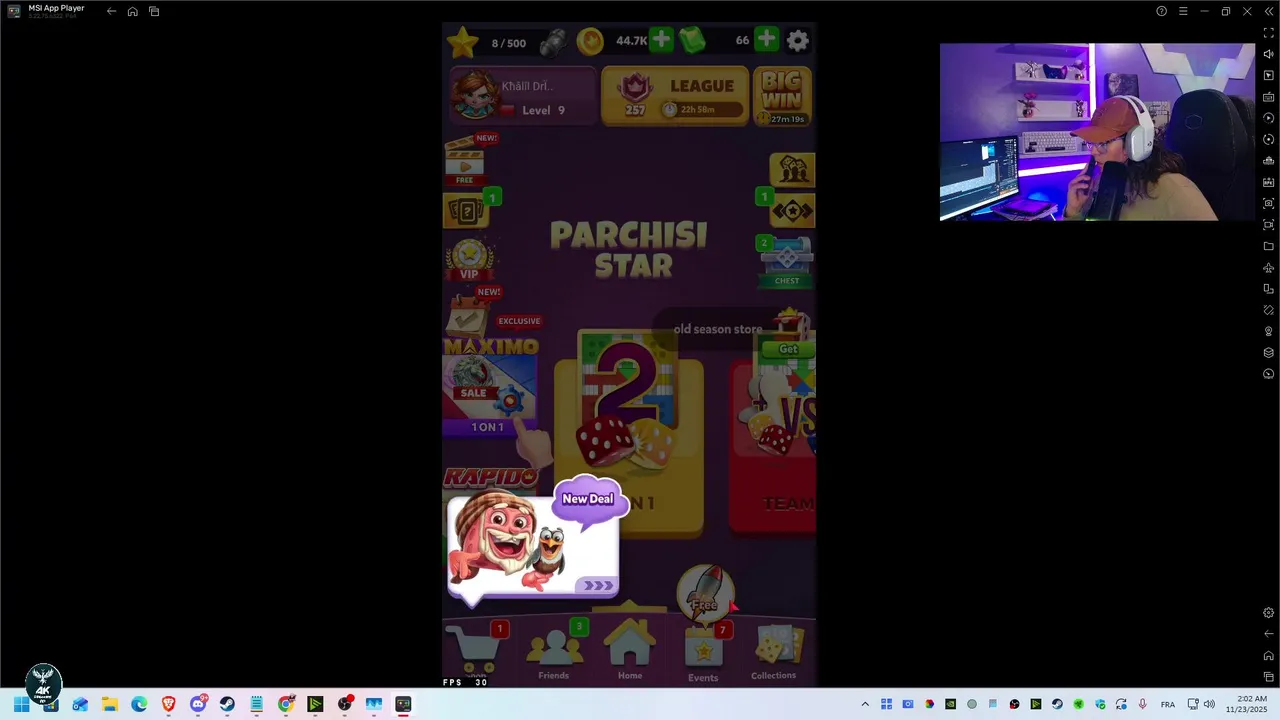Open the RAPIDO mode banner
The height and width of the screenshot is (720, 1280).
point(490,478)
